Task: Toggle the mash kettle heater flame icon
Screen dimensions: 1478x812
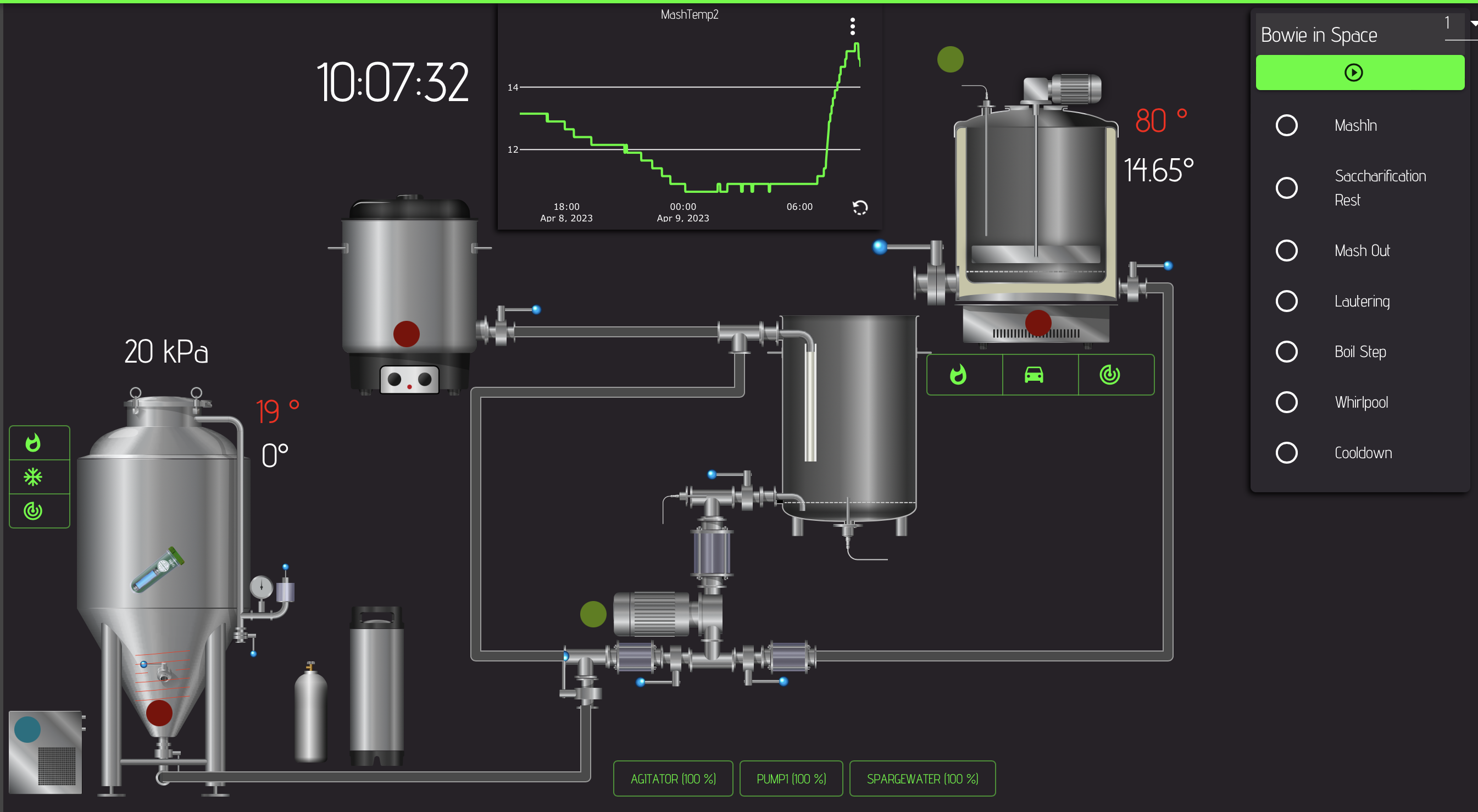Action: pyautogui.click(x=958, y=375)
